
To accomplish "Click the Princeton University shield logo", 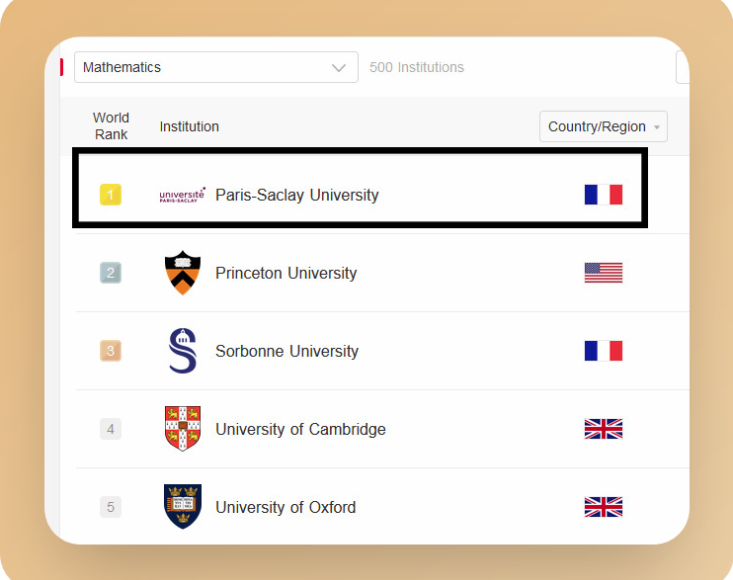I will (183, 272).
